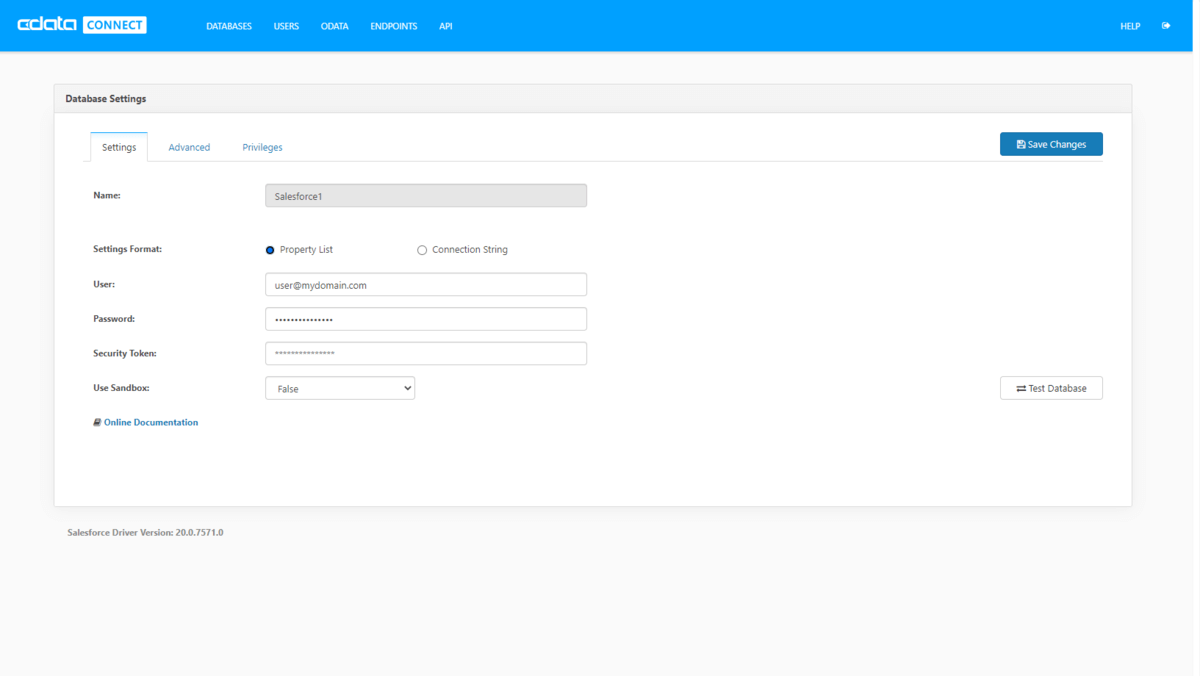This screenshot has height=676, width=1200.
Task: Click the Security Token label
Action: 125,353
